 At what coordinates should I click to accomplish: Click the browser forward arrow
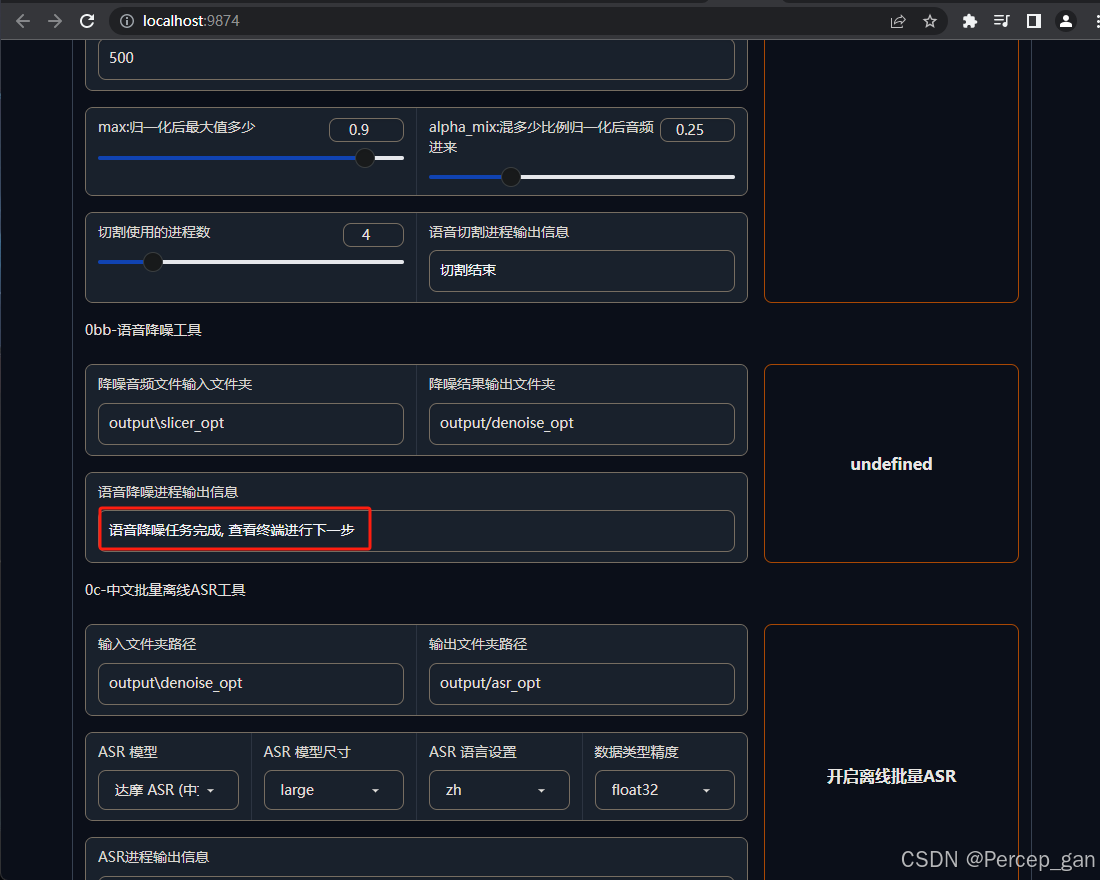(55, 21)
